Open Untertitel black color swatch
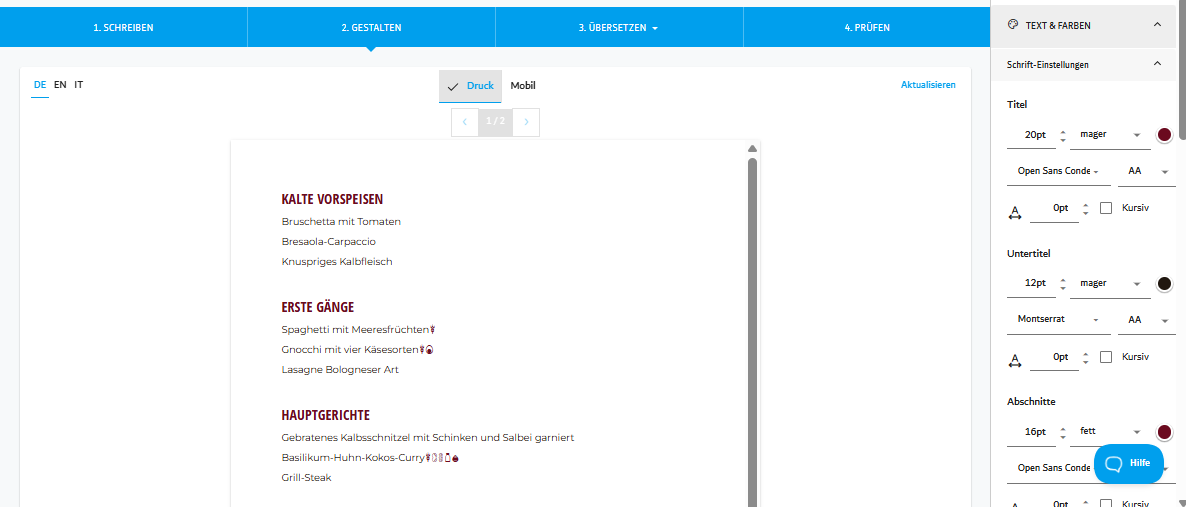The height and width of the screenshot is (507, 1186). click(x=1164, y=284)
